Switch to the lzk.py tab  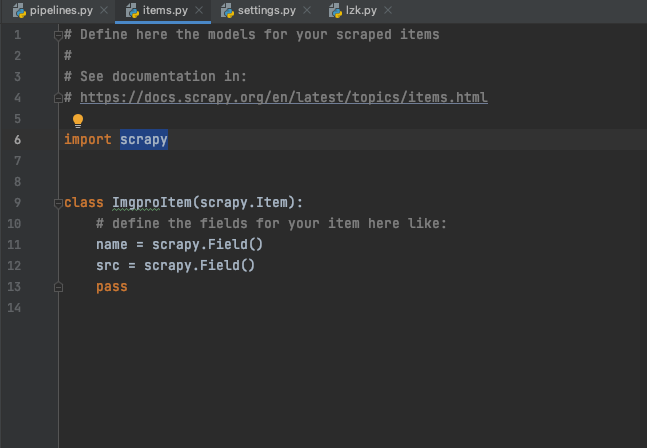click(361, 10)
